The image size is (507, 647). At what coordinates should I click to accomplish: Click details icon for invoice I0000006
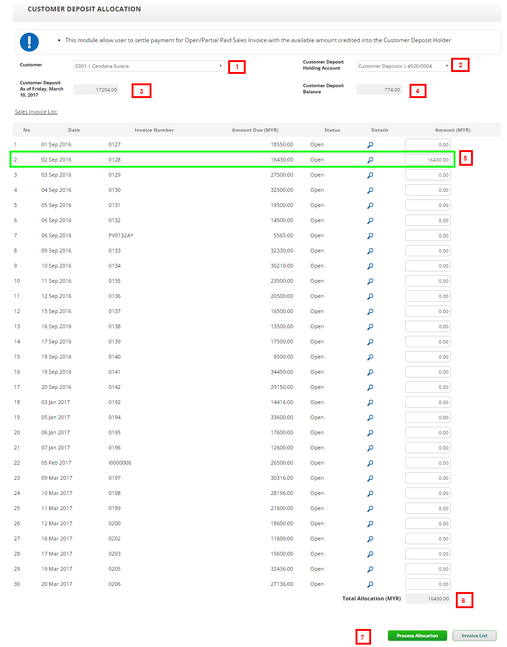point(370,463)
